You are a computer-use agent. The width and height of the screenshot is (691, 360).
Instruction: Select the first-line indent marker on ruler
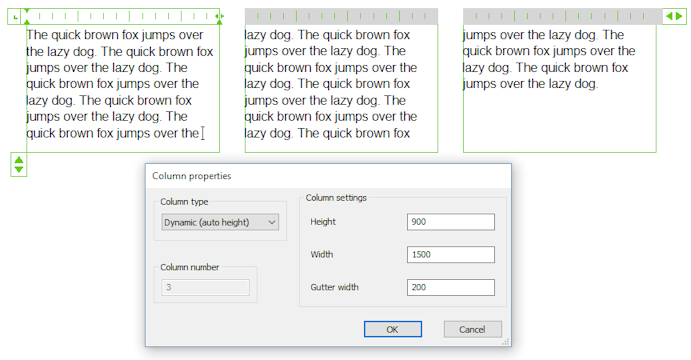click(x=27, y=11)
